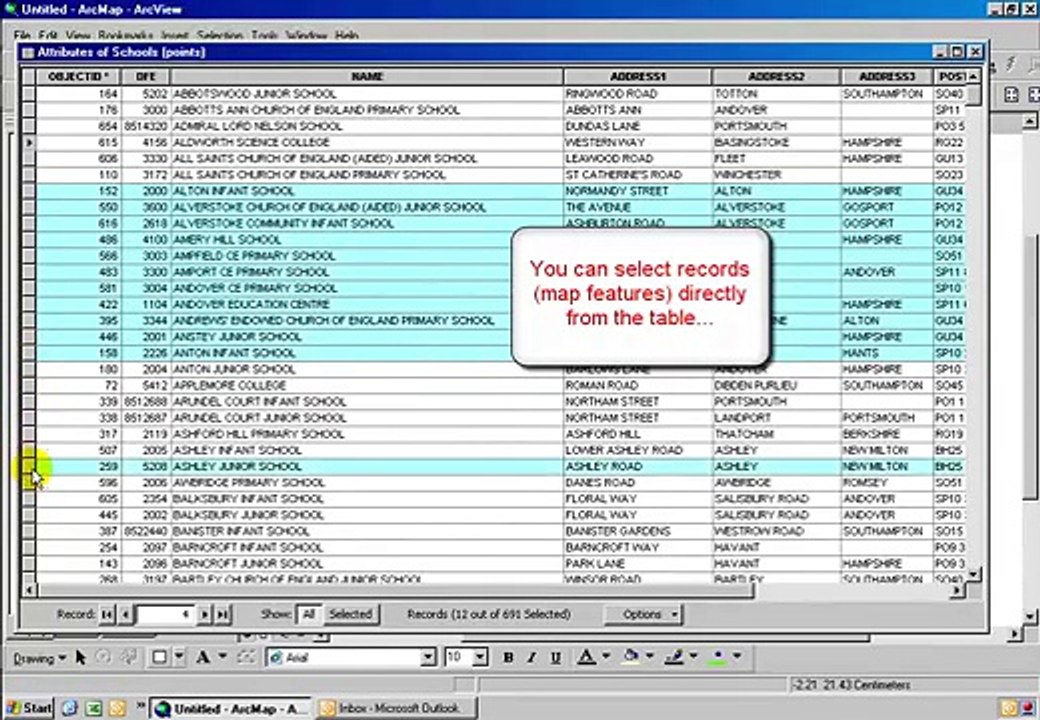The height and width of the screenshot is (720, 1040).
Task: Open the Drawing menu dropdown
Action: tap(40, 658)
